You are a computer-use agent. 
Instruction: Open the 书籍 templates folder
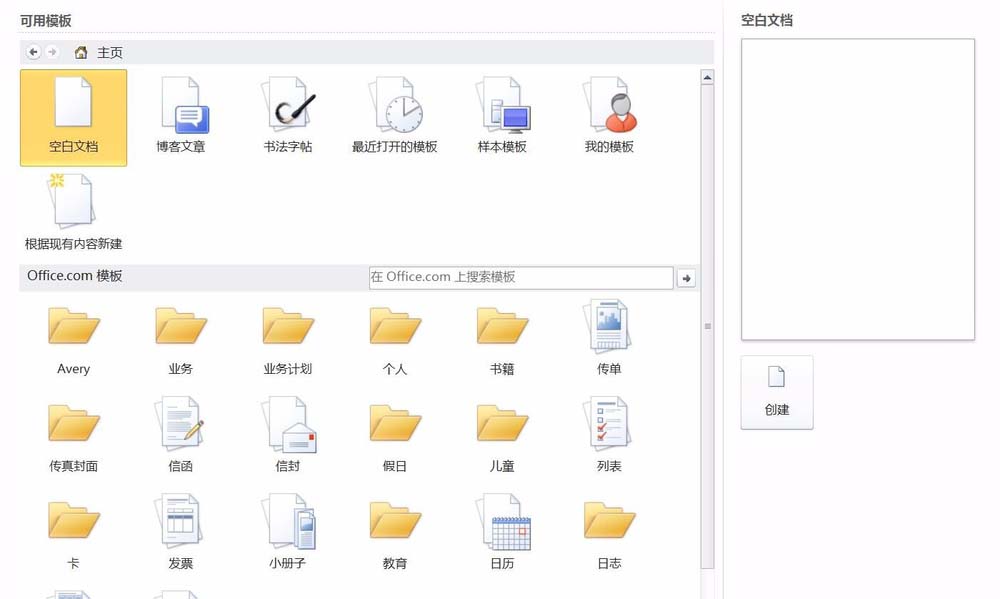coord(502,341)
